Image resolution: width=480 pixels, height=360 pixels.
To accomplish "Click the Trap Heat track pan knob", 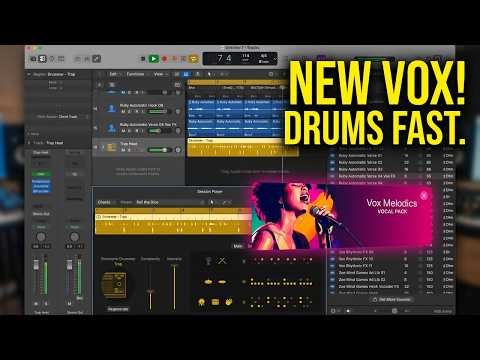I will pyautogui.click(x=178, y=150).
